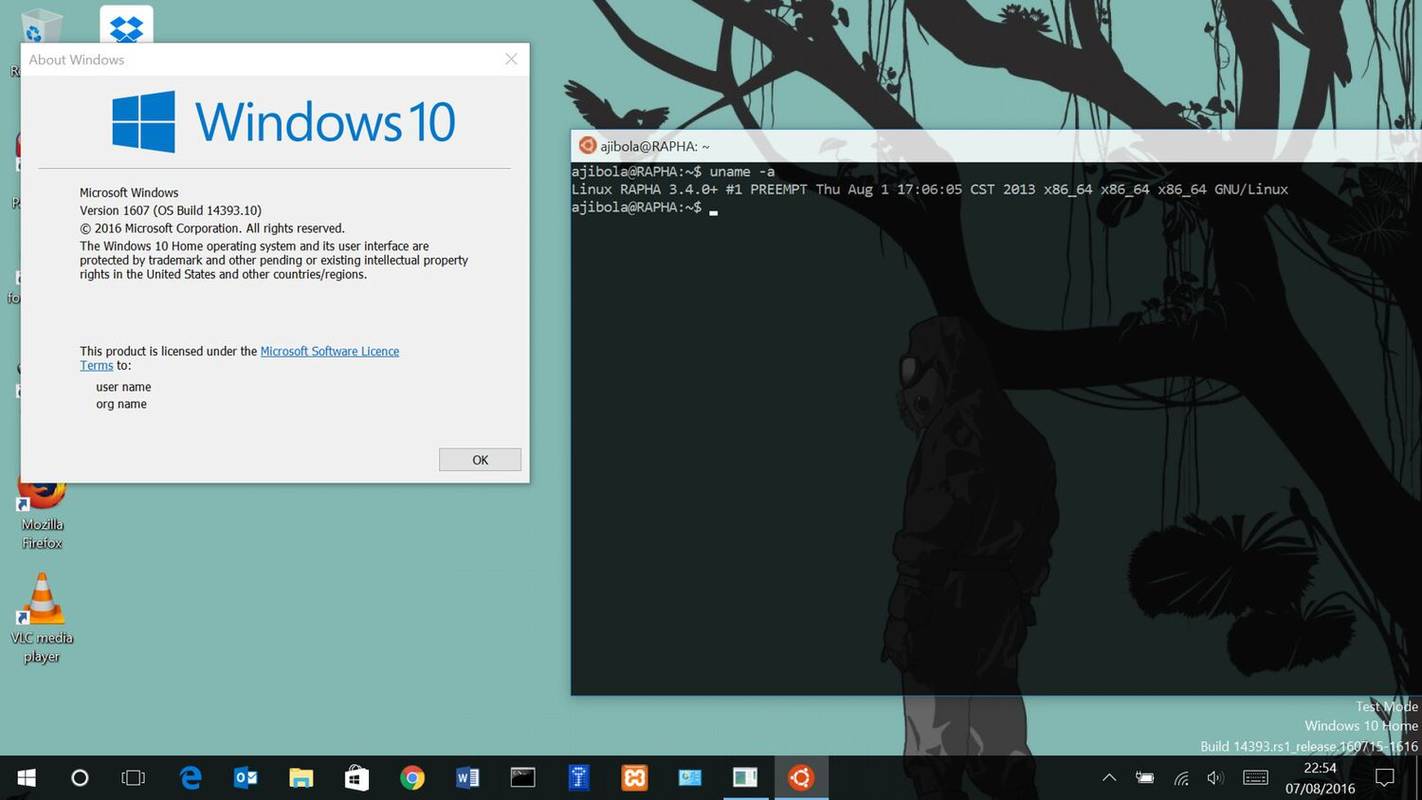
Task: Open Action Center notifications
Action: [x=1385, y=778]
